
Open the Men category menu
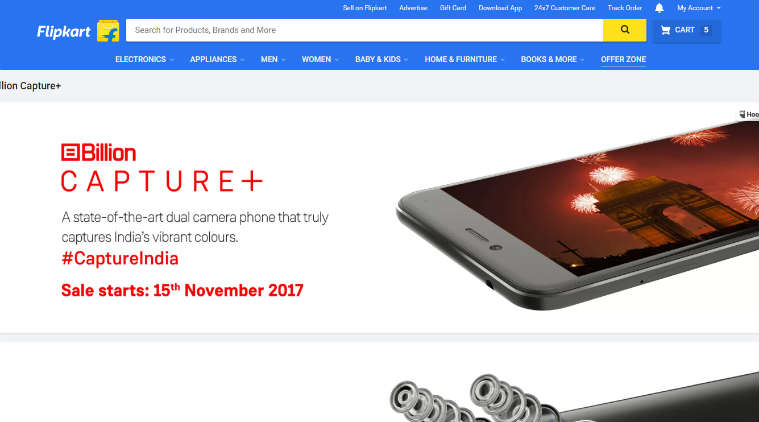[x=273, y=59]
